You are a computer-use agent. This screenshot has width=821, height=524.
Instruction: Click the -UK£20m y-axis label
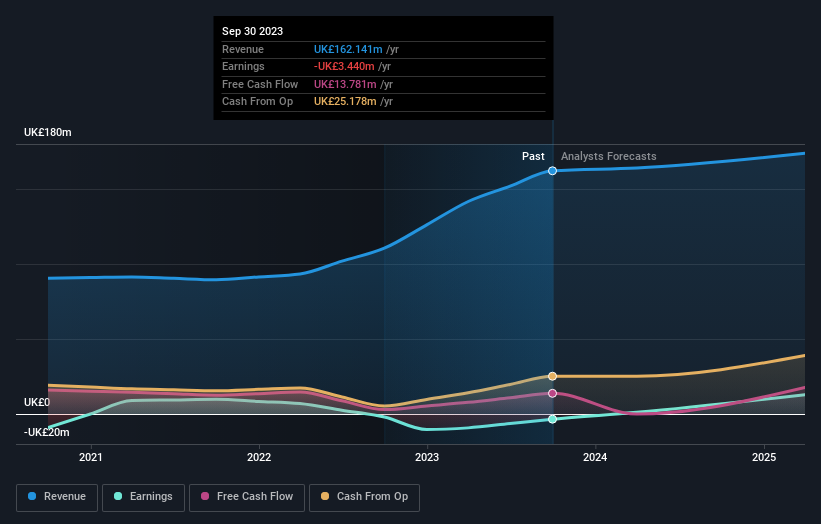[47, 432]
